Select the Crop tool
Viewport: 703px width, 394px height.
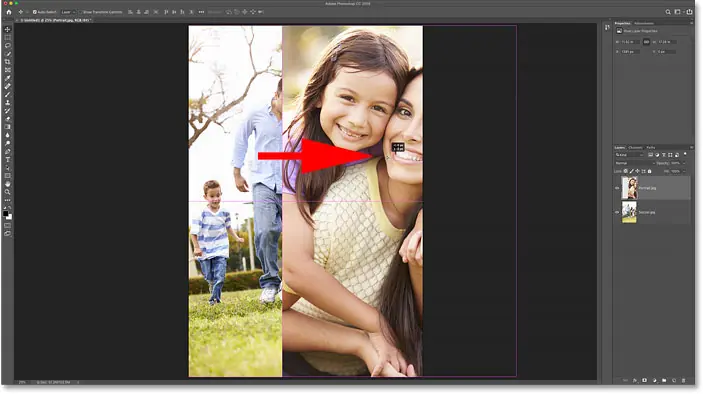[8, 62]
